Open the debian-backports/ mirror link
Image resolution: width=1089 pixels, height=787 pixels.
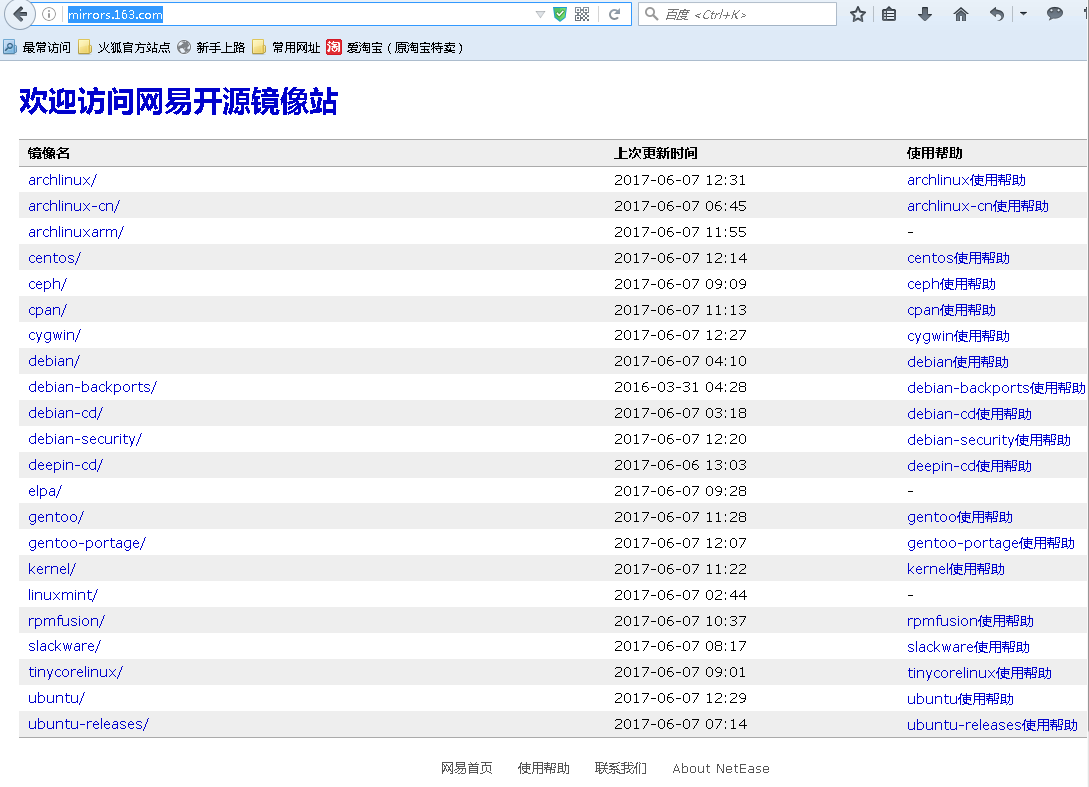(x=92, y=387)
